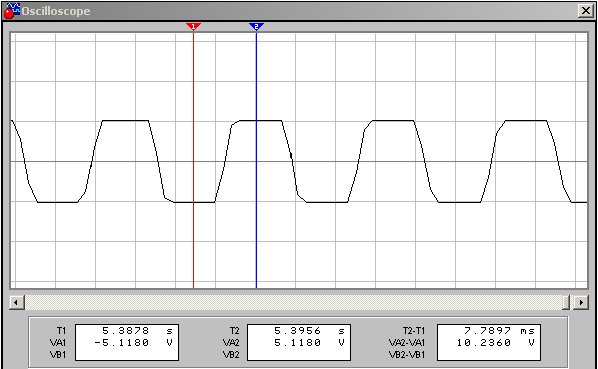Close the Oscilloscope window

pyautogui.click(x=585, y=11)
